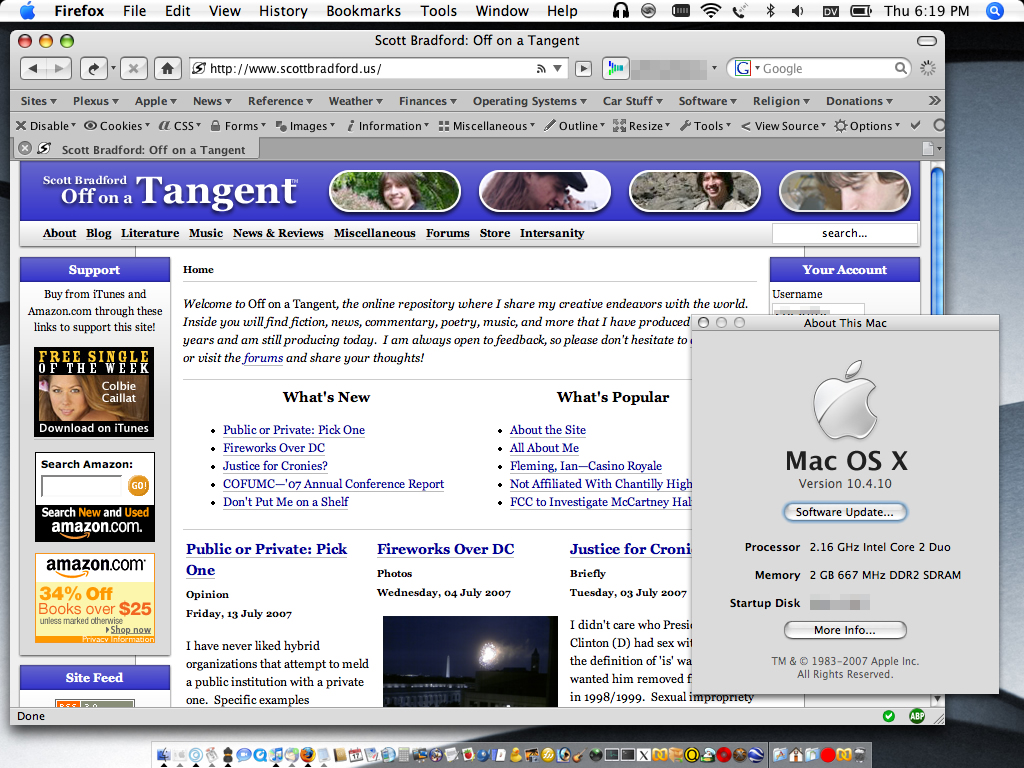This screenshot has height=768, width=1024.
Task: Expand the address bar history dropdown arrow
Action: pyautogui.click(x=558, y=69)
